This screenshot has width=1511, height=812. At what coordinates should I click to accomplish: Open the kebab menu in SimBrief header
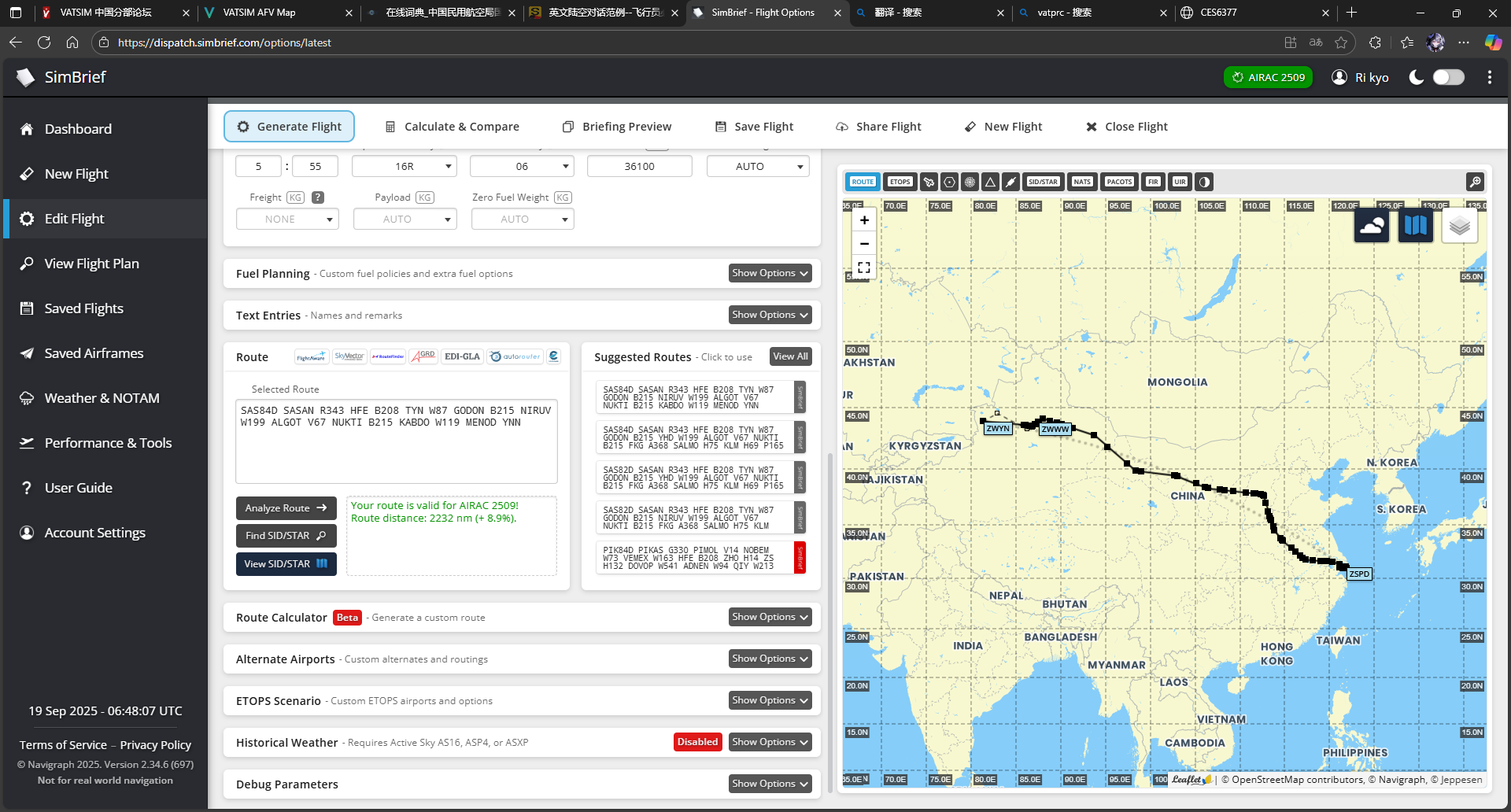click(x=1489, y=77)
